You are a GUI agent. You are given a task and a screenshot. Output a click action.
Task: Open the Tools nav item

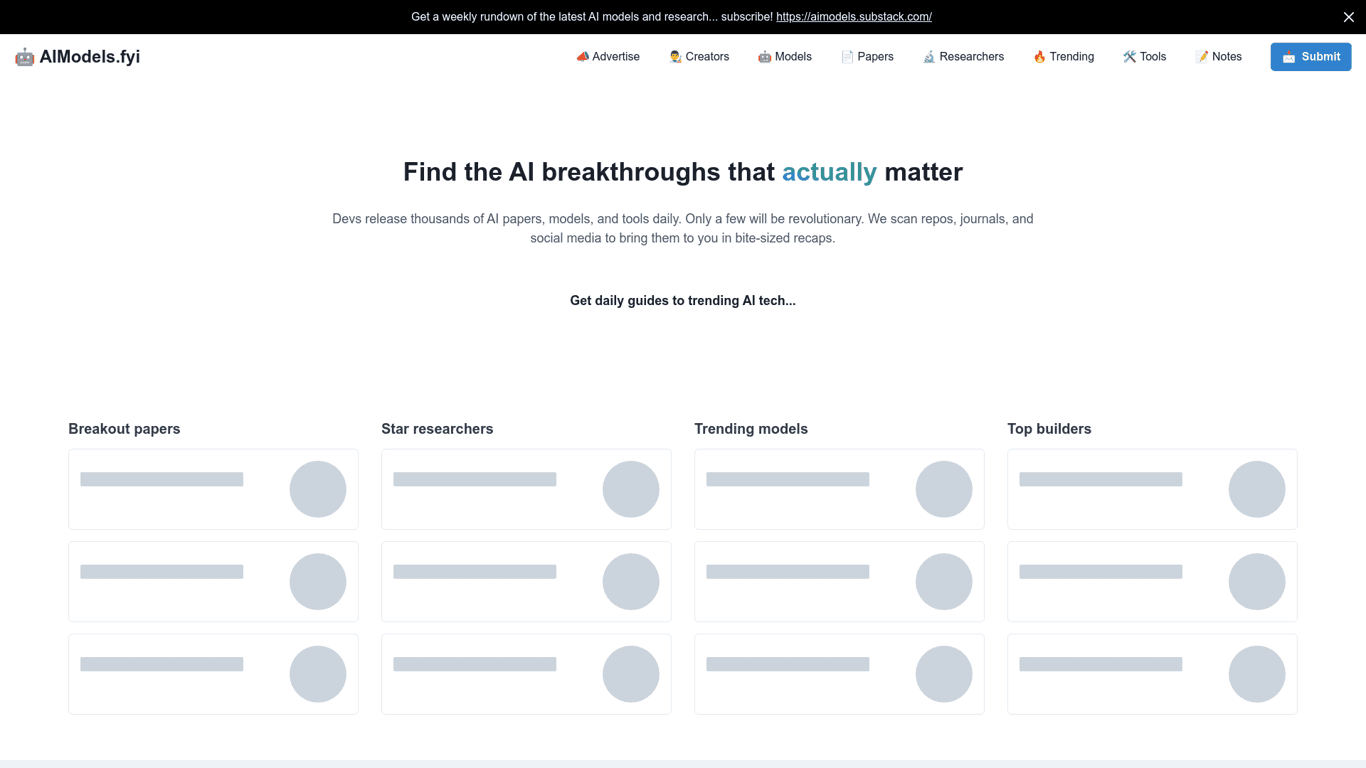(x=1144, y=57)
